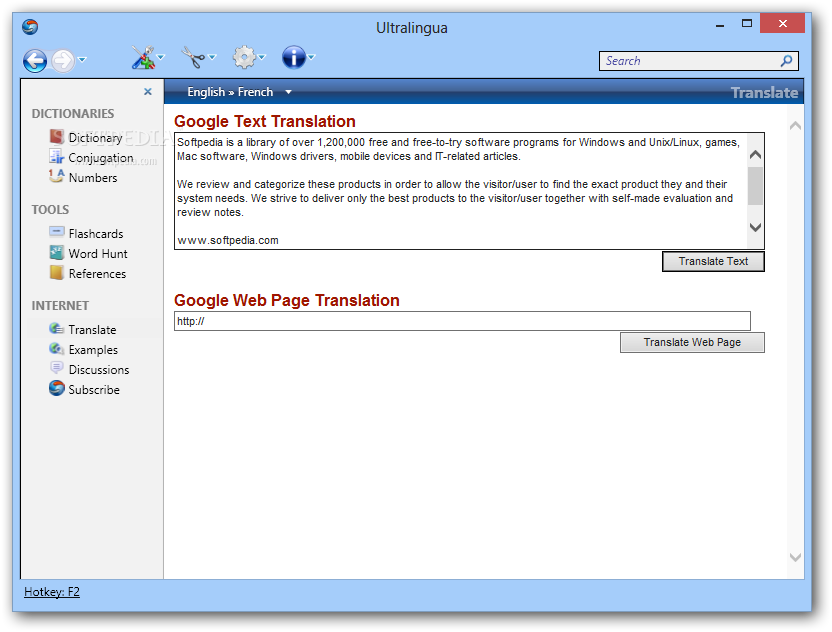Click the INTERNET section heading
The width and height of the screenshot is (832, 632).
click(60, 306)
